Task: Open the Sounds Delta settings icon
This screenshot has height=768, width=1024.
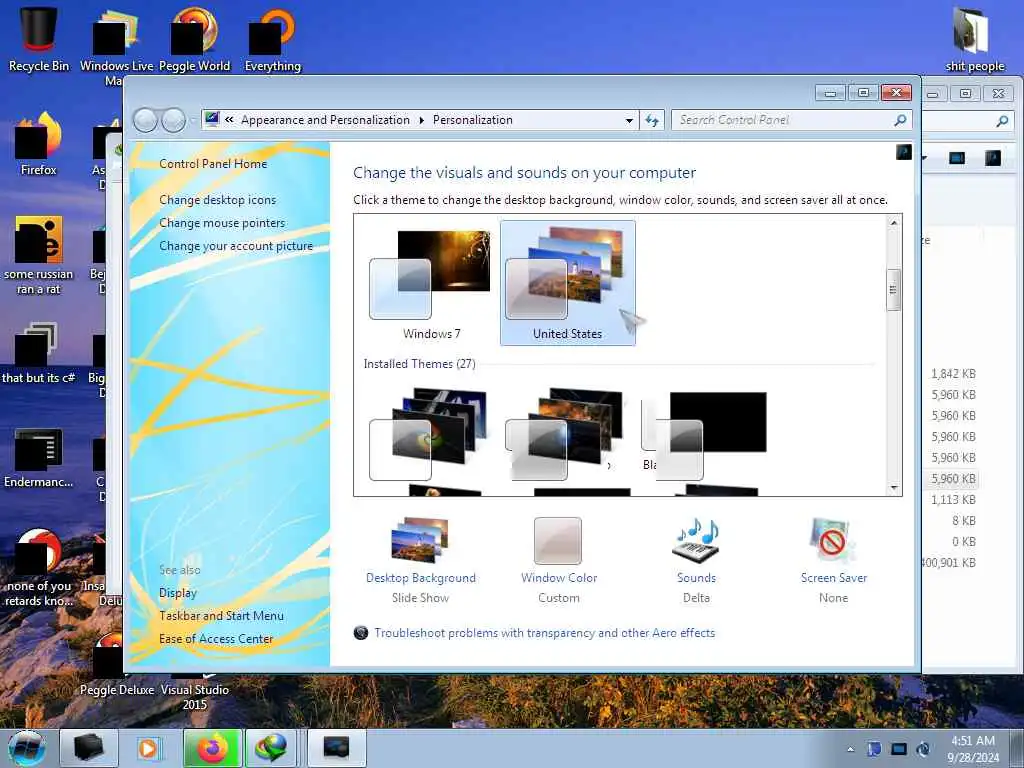Action: [x=696, y=541]
